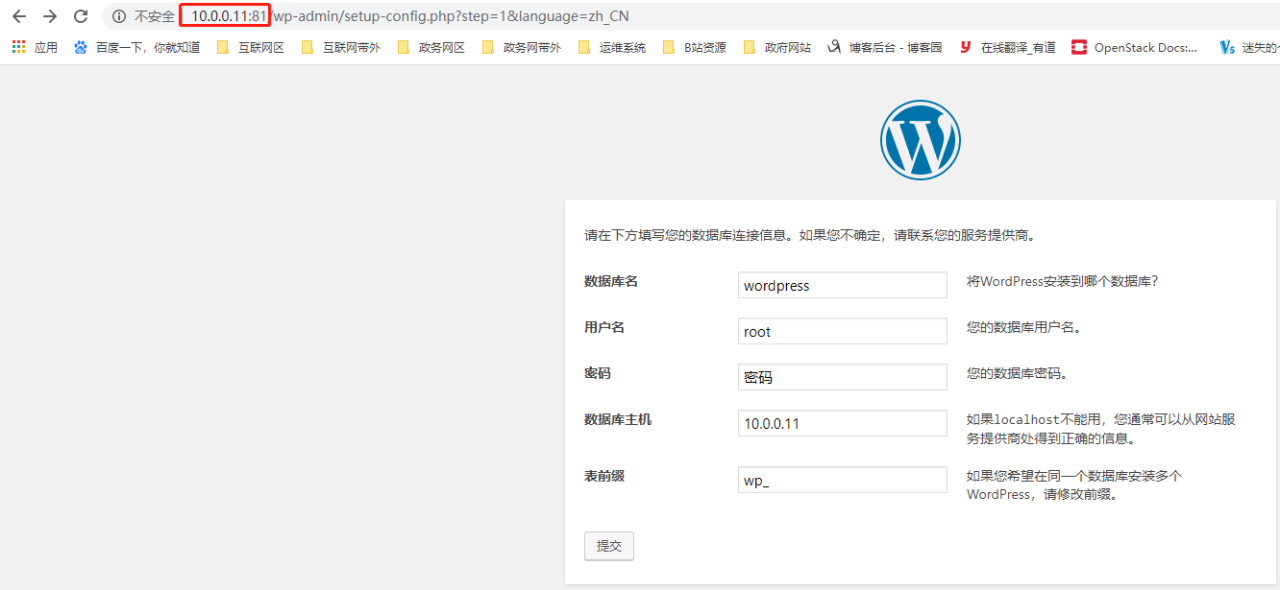The image size is (1280, 590).
Task: Click the address bar URL
Action: [x=410, y=16]
